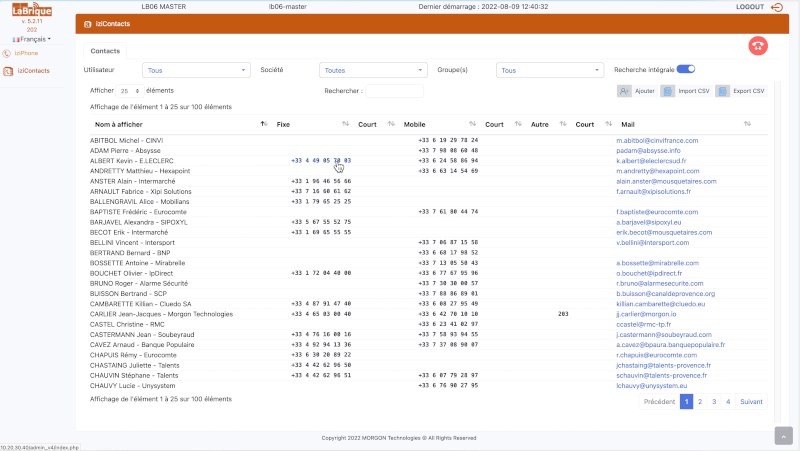Sort the Court column after Mobile
Screen dimensions: 800x451
[x=518, y=124]
